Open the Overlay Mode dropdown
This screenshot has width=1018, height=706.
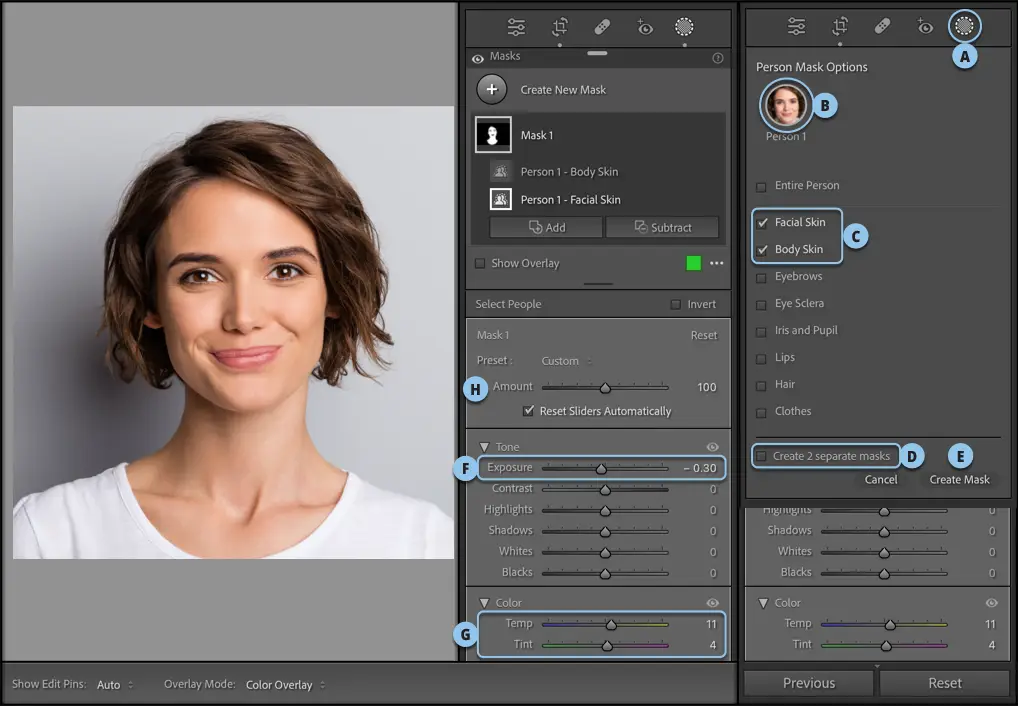[x=285, y=685]
